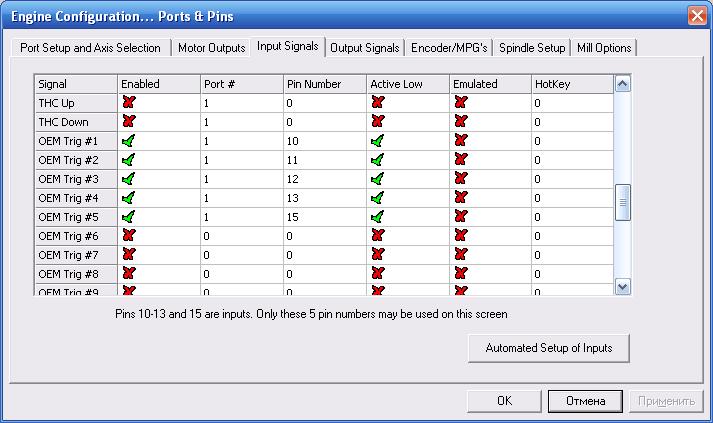
Task: Toggle Emulated for OEM Trig #1
Action: [x=460, y=141]
